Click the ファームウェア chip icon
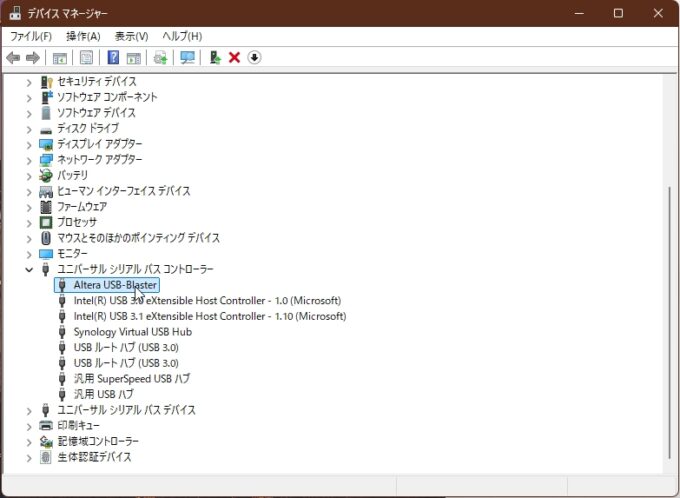Image resolution: width=680 pixels, height=498 pixels. point(46,206)
